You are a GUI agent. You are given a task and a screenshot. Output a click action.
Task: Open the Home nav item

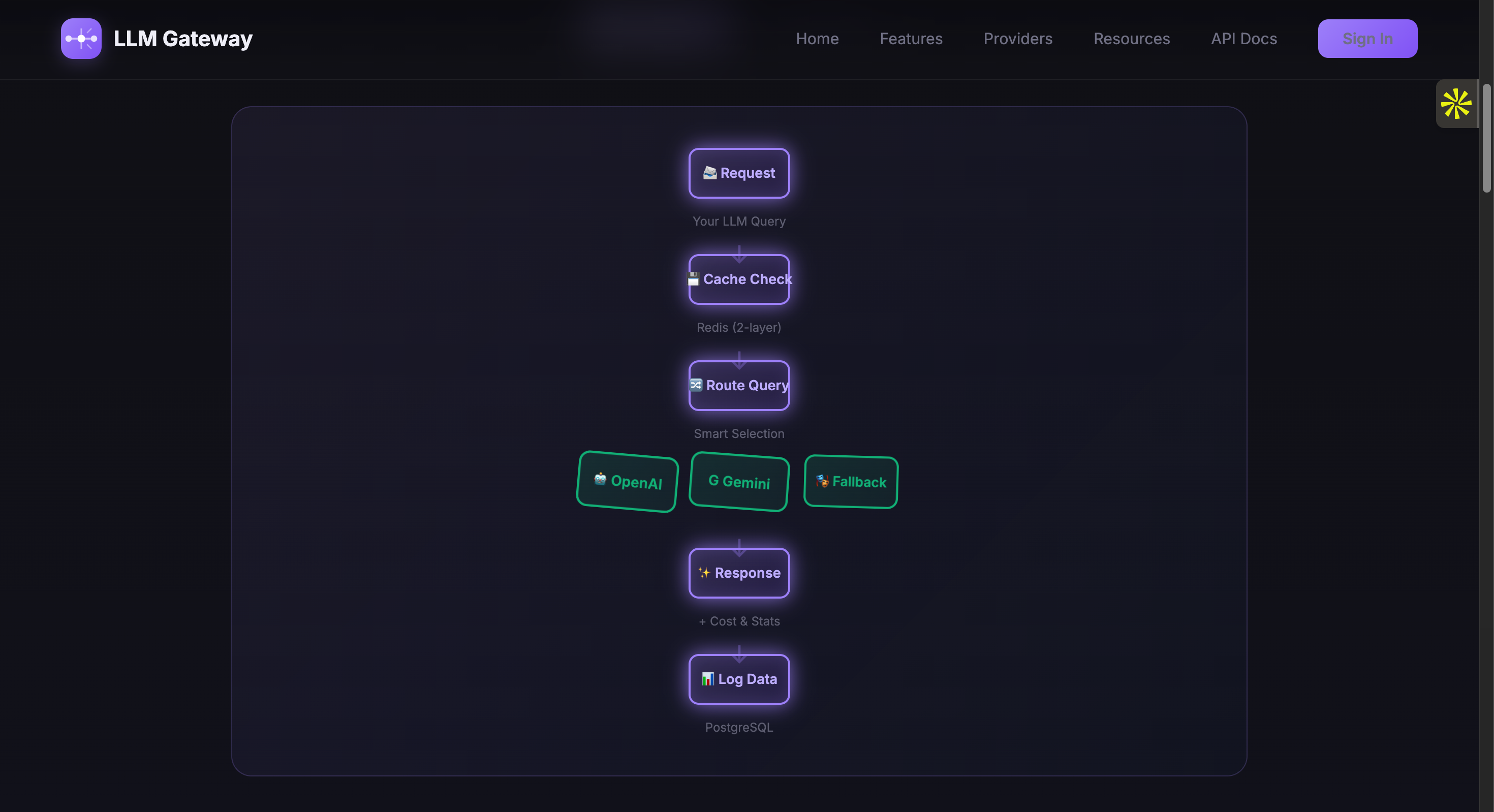[817, 38]
